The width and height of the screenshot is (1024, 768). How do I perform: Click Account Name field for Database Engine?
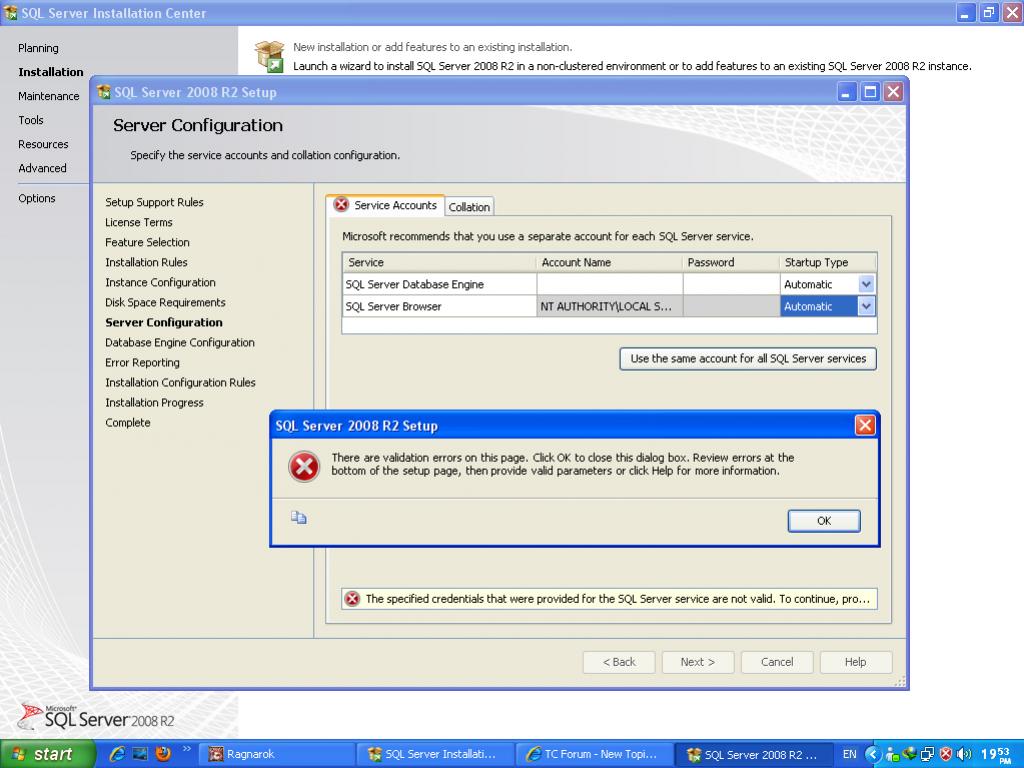tap(609, 284)
